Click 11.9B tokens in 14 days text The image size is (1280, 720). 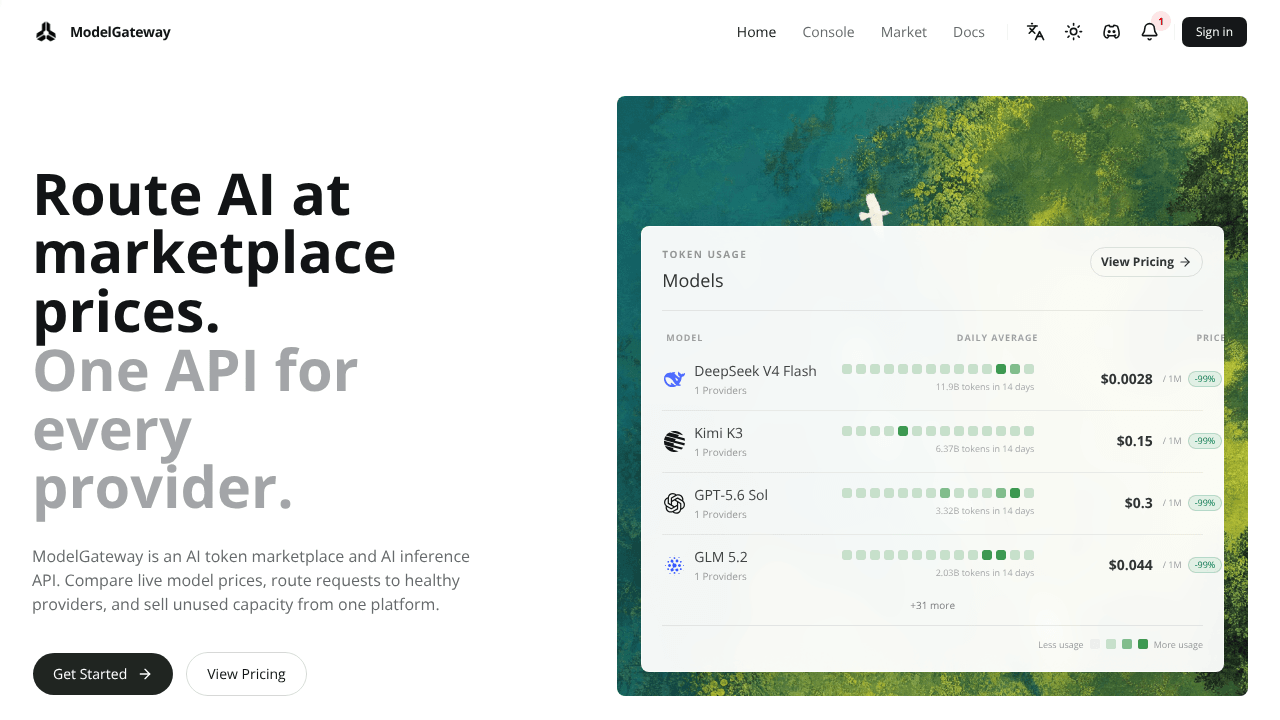click(x=985, y=387)
